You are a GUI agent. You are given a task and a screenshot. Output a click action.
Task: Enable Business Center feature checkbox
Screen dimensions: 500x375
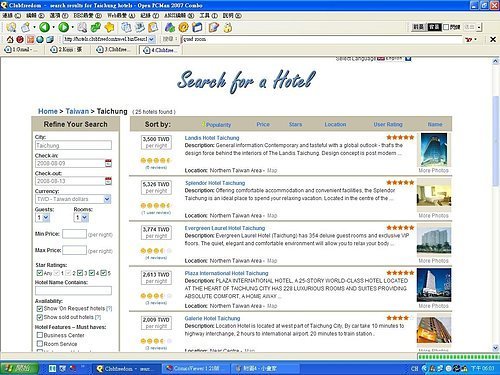(x=40, y=335)
